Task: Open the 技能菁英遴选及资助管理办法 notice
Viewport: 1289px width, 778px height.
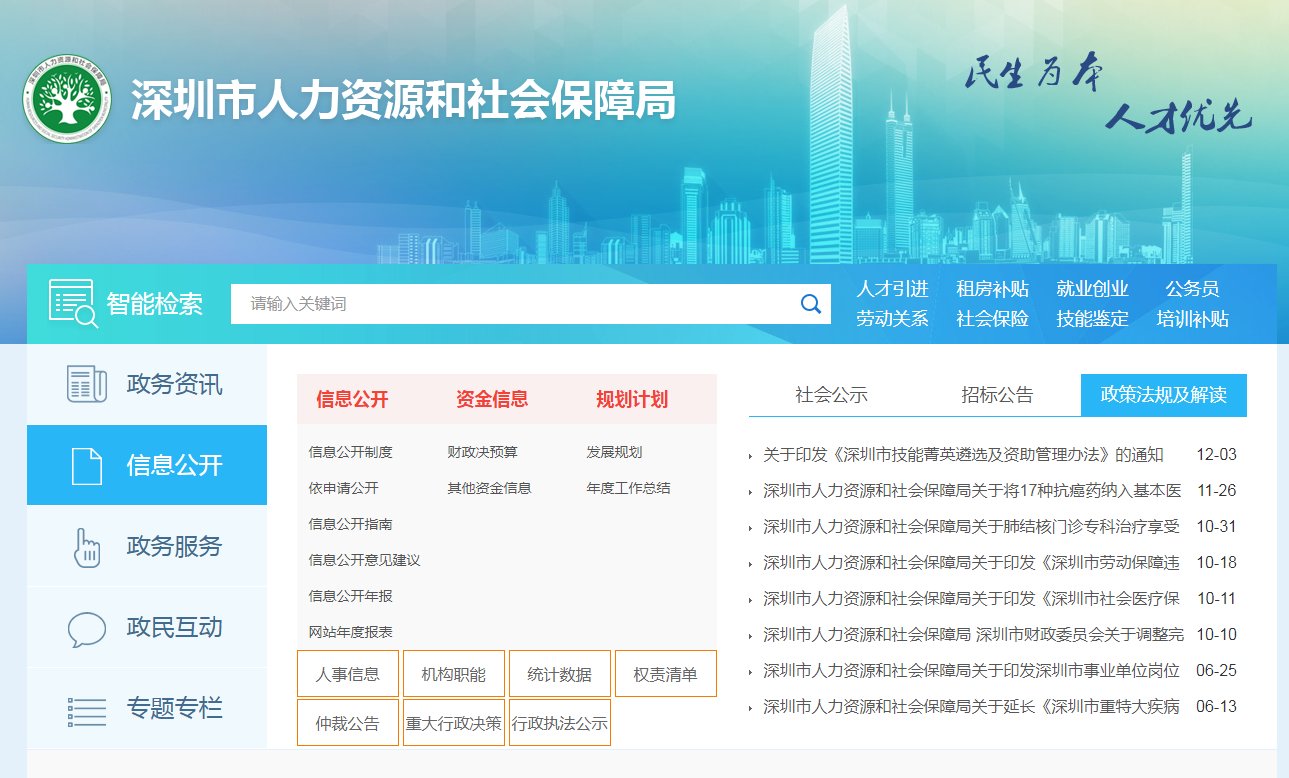Action: pyautogui.click(x=963, y=455)
